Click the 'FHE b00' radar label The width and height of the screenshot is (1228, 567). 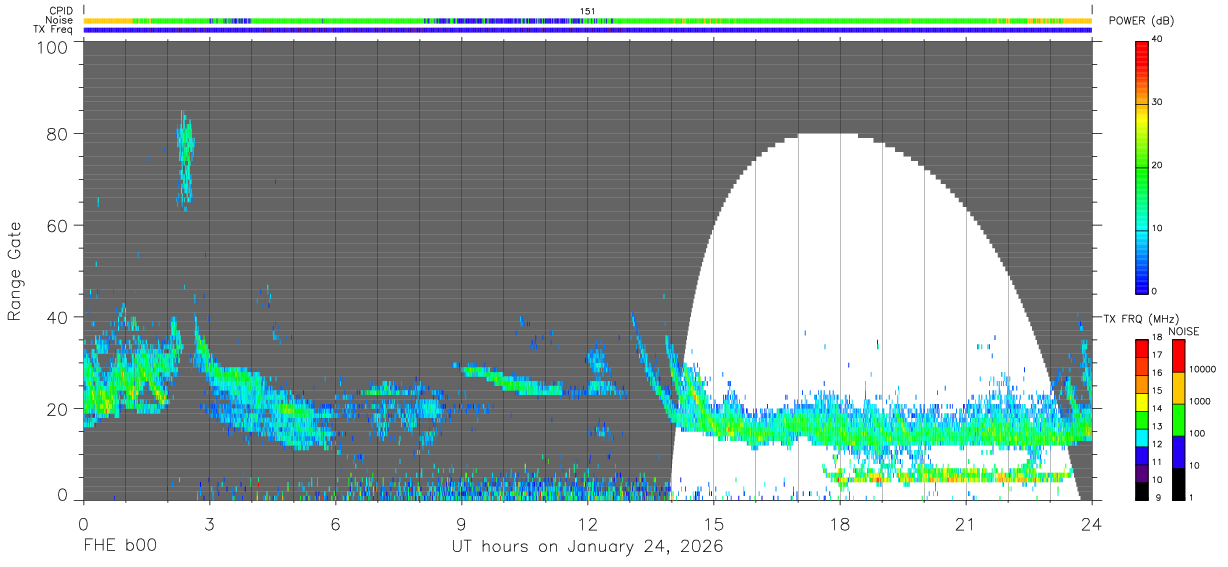pyautogui.click(x=118, y=547)
